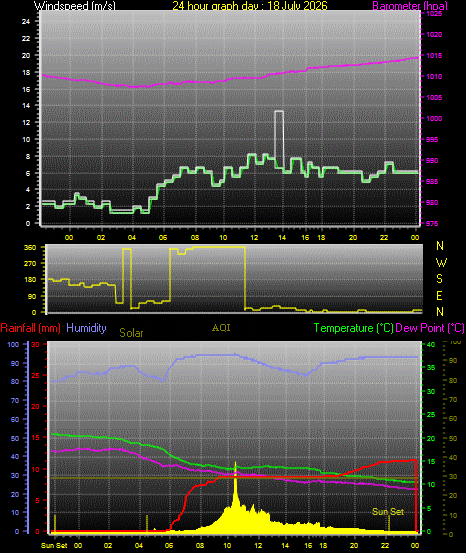Click the 1025 barometer scale value
Screen dimensions: 466x553
point(434,14)
